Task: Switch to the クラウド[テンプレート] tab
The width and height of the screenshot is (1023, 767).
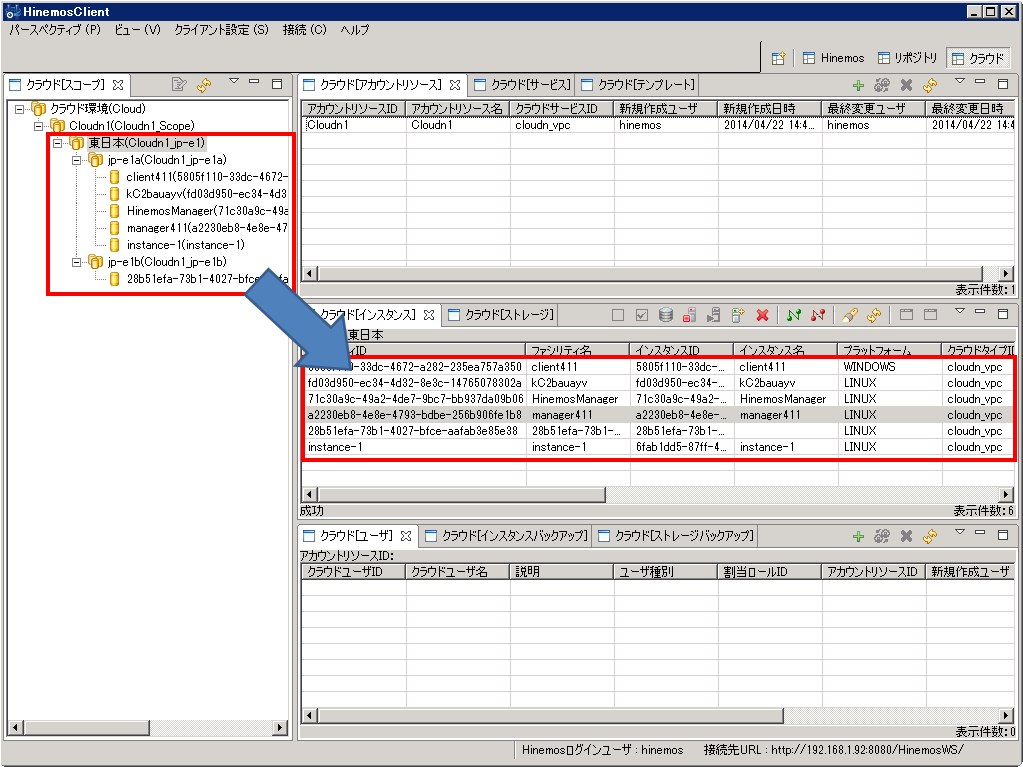Action: [x=638, y=85]
